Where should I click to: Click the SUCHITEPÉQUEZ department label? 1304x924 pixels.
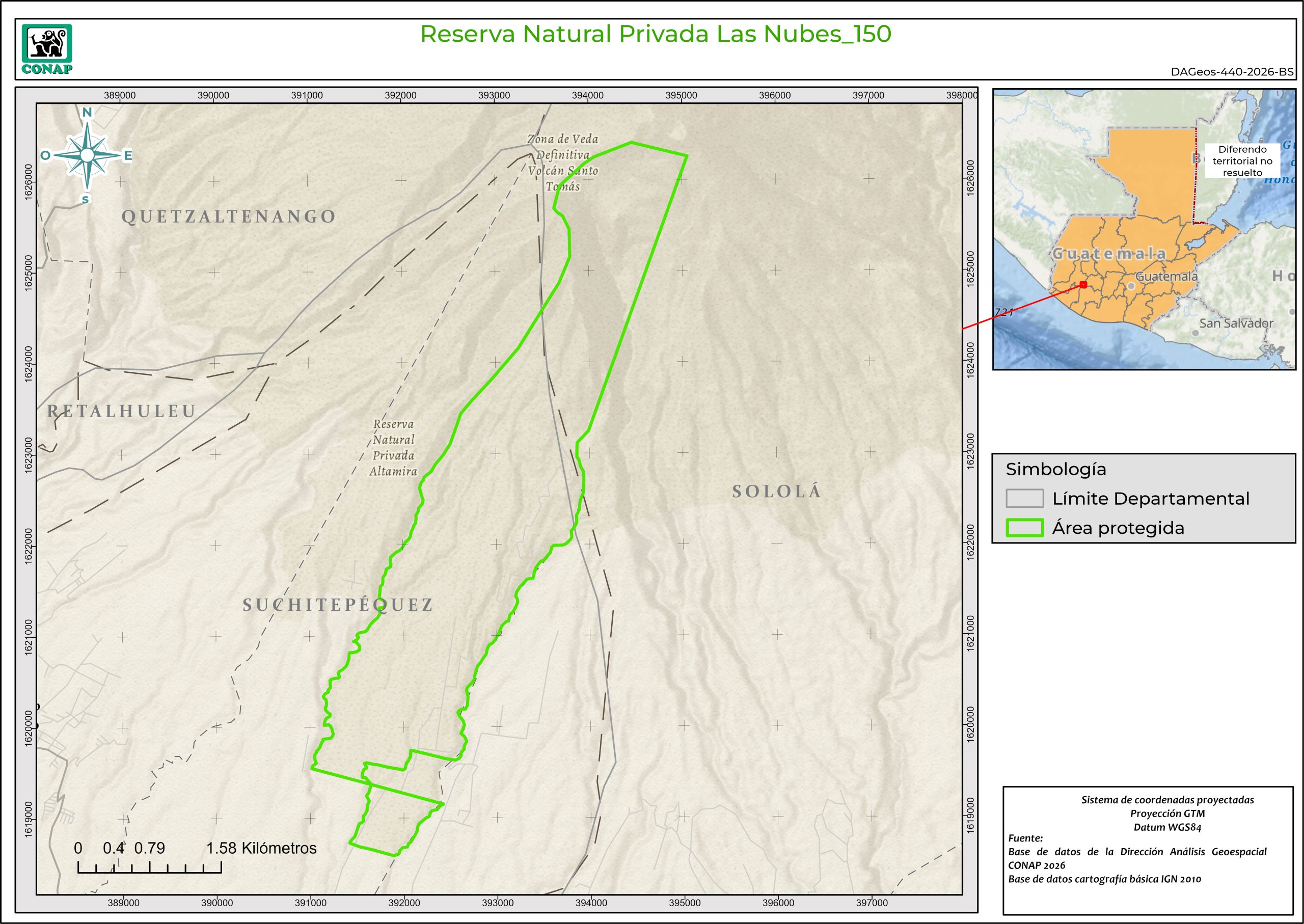[338, 605]
